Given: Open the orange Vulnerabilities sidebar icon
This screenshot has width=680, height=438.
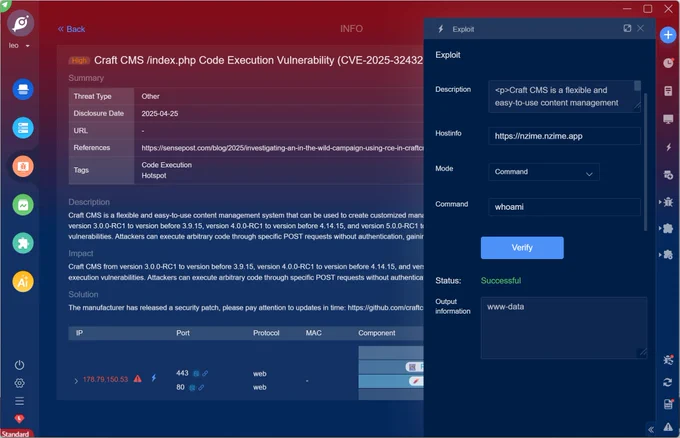Looking at the screenshot, I should (23, 167).
